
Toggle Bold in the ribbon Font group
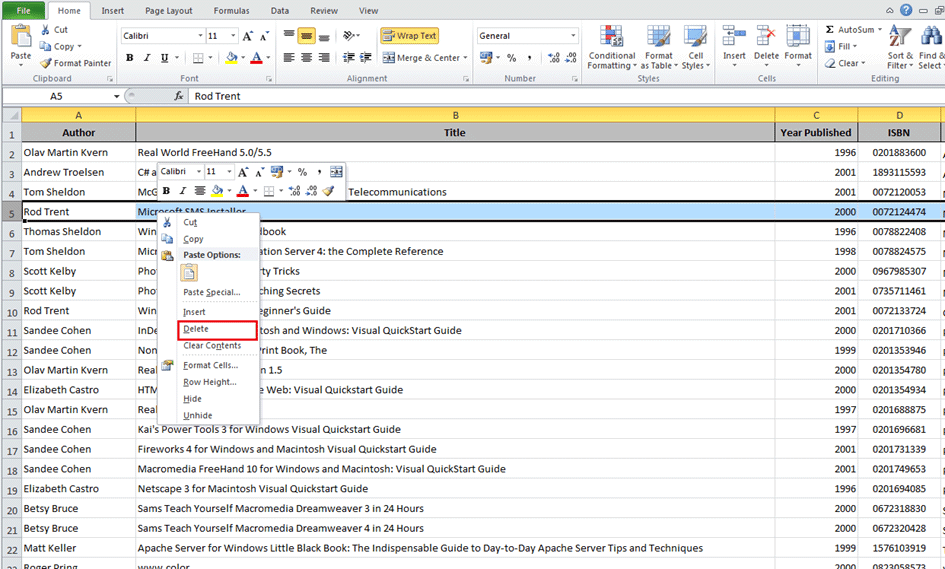[130, 58]
